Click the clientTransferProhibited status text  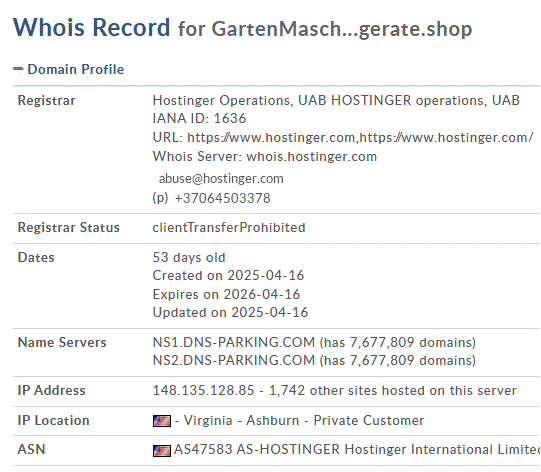[x=229, y=228]
